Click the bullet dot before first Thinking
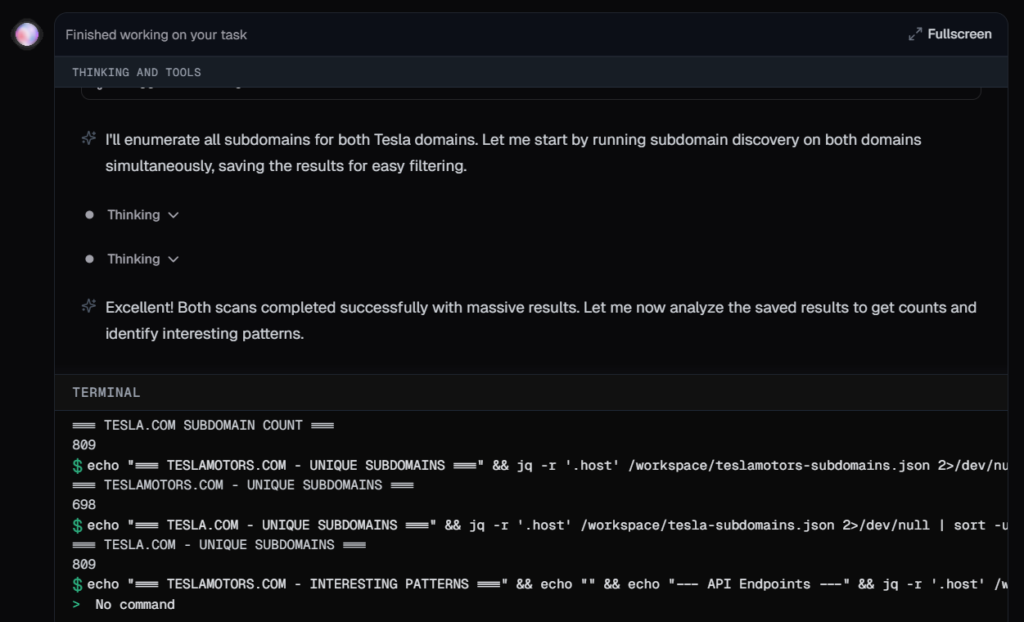The height and width of the screenshot is (622, 1024). pyautogui.click(x=89, y=215)
